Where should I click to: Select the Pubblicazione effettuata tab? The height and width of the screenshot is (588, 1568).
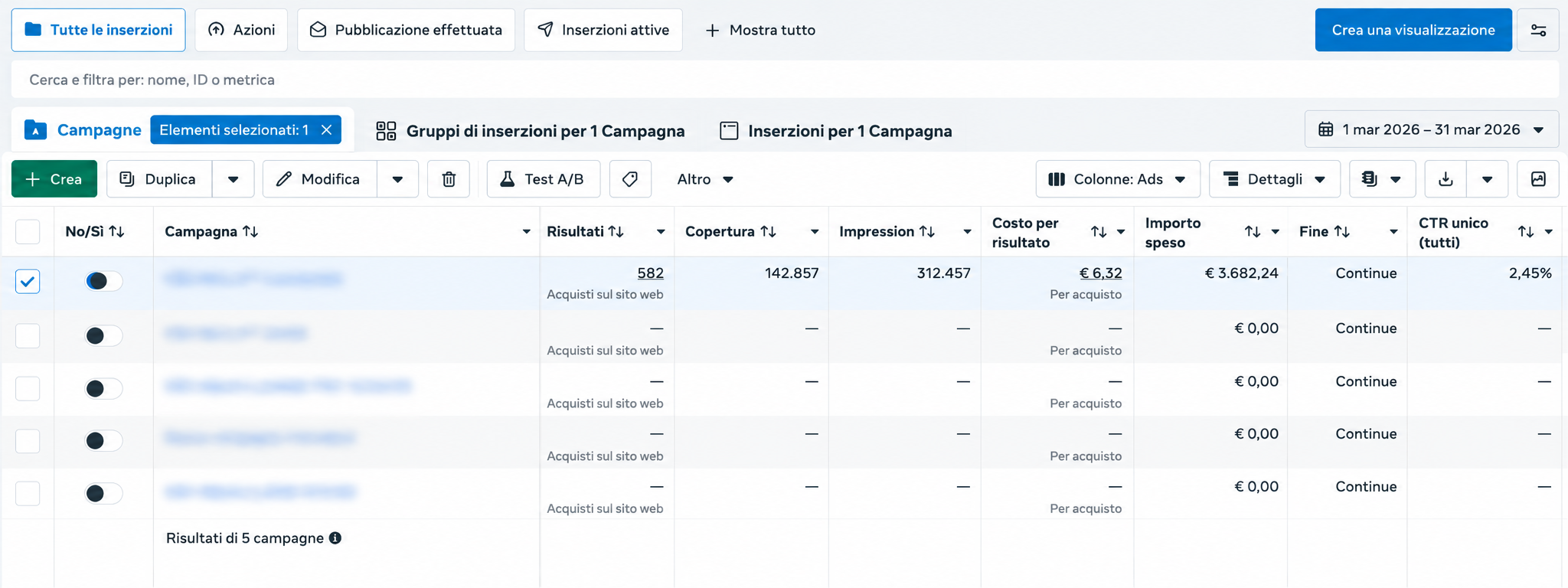tap(406, 30)
